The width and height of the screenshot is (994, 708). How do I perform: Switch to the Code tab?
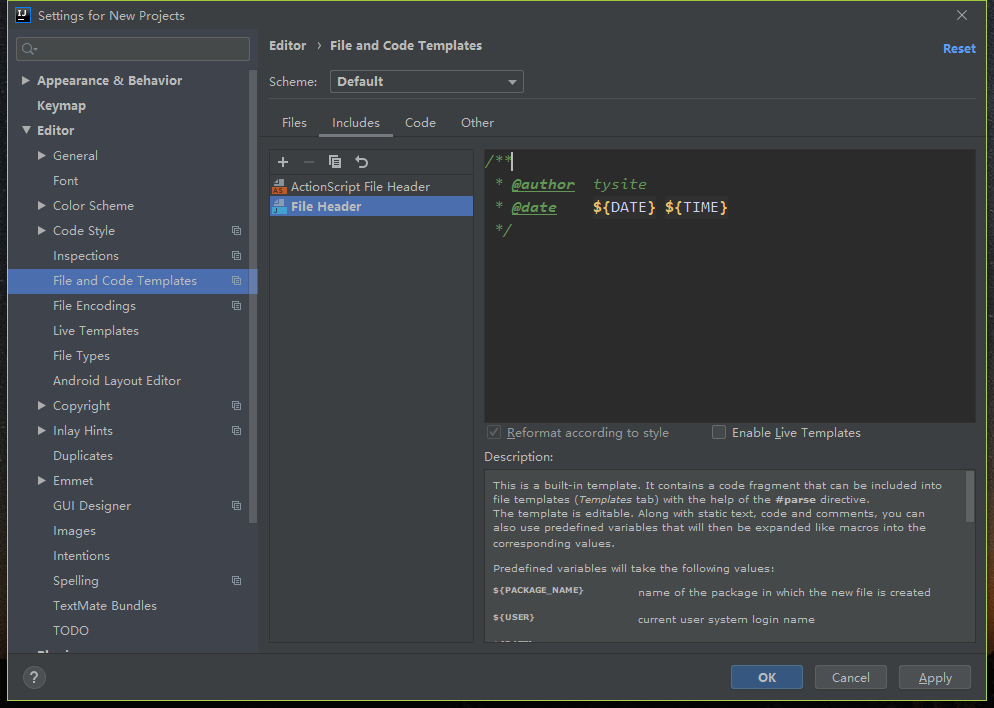[x=420, y=123]
